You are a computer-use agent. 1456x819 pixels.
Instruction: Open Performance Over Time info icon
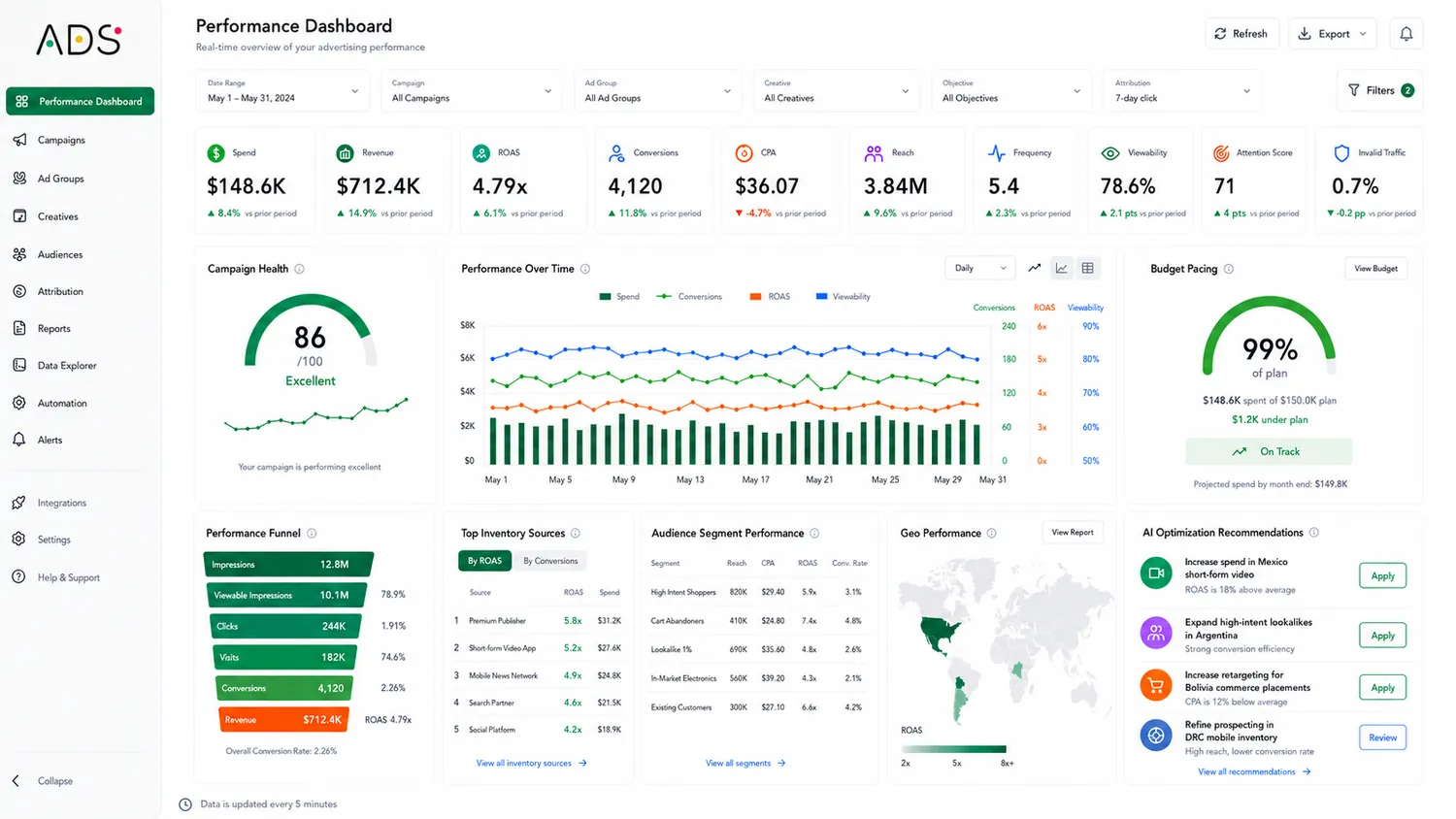coord(585,269)
